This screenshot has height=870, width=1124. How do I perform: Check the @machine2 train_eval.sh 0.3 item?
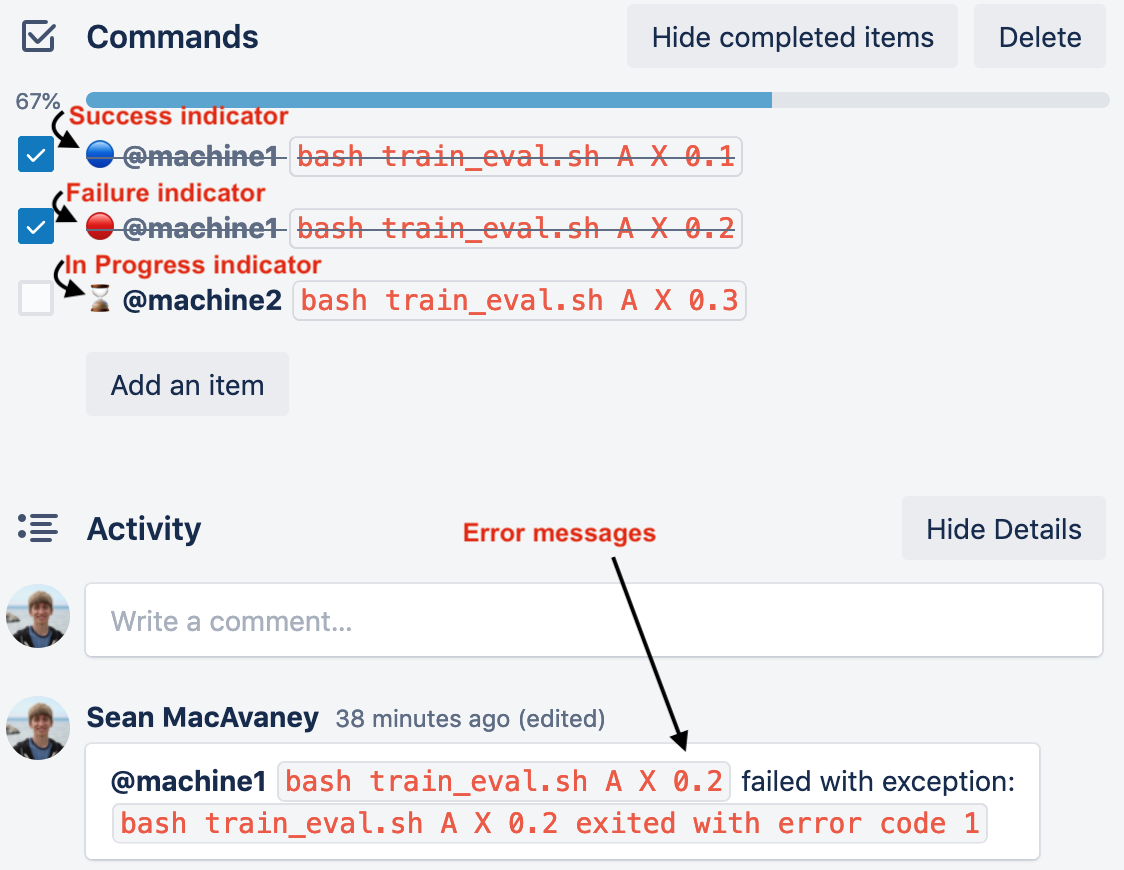click(36, 298)
